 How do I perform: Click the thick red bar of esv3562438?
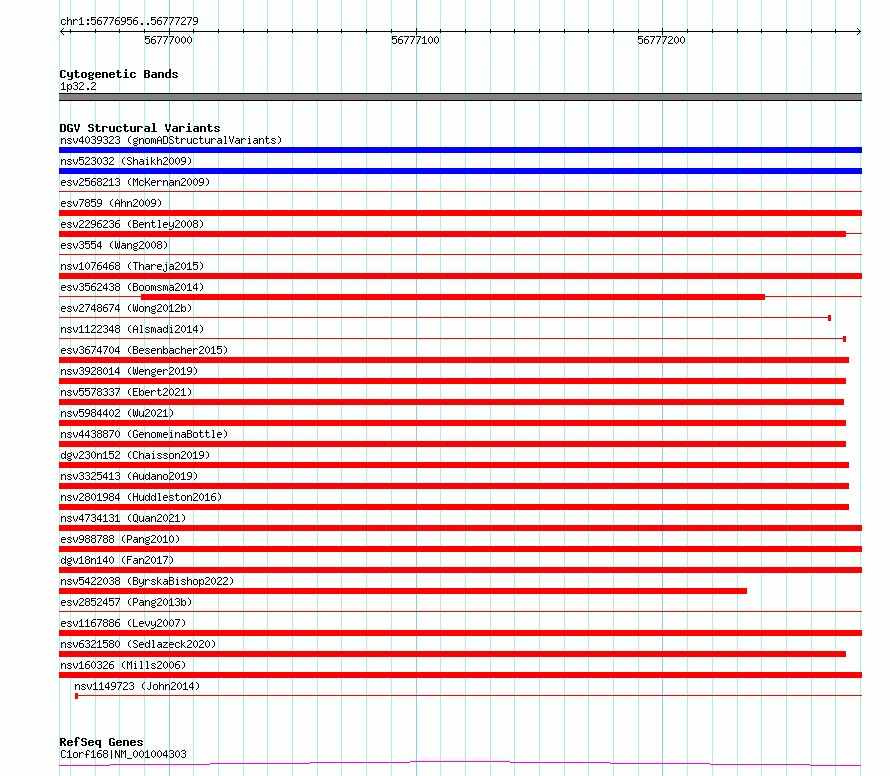click(453, 297)
